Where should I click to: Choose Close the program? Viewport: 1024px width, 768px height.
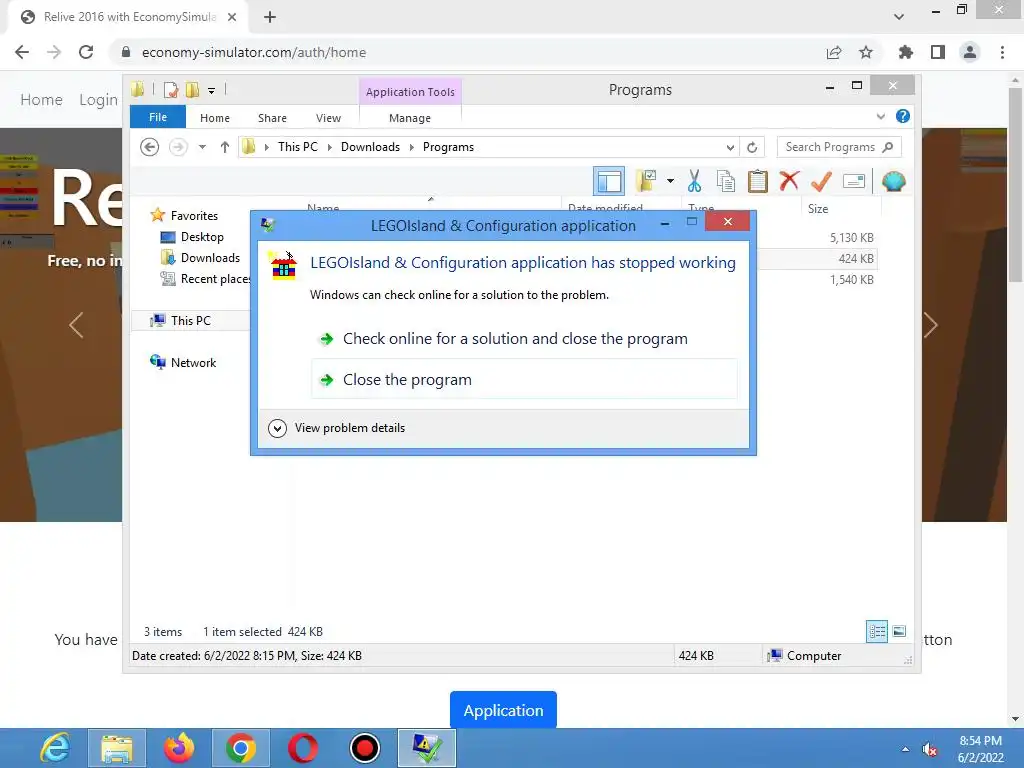tap(524, 379)
